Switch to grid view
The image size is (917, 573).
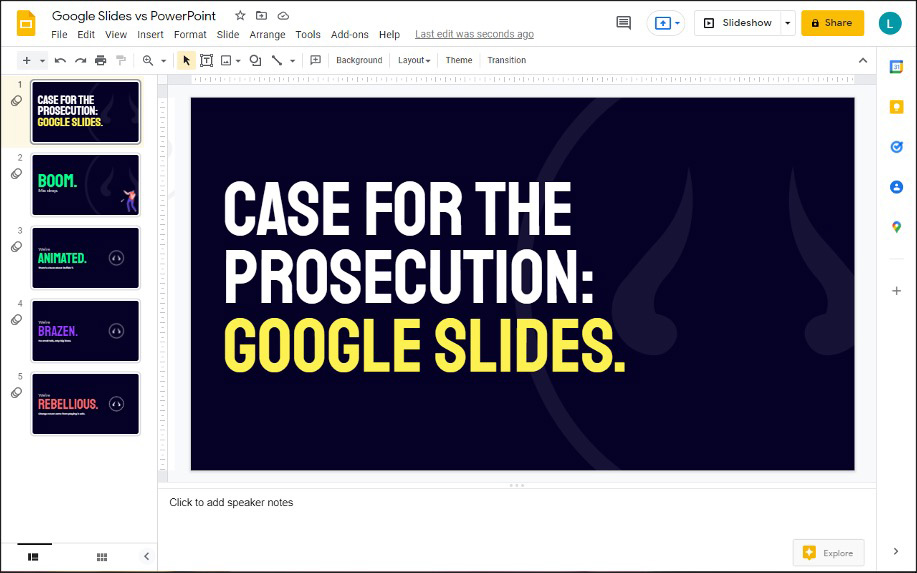tap(102, 557)
